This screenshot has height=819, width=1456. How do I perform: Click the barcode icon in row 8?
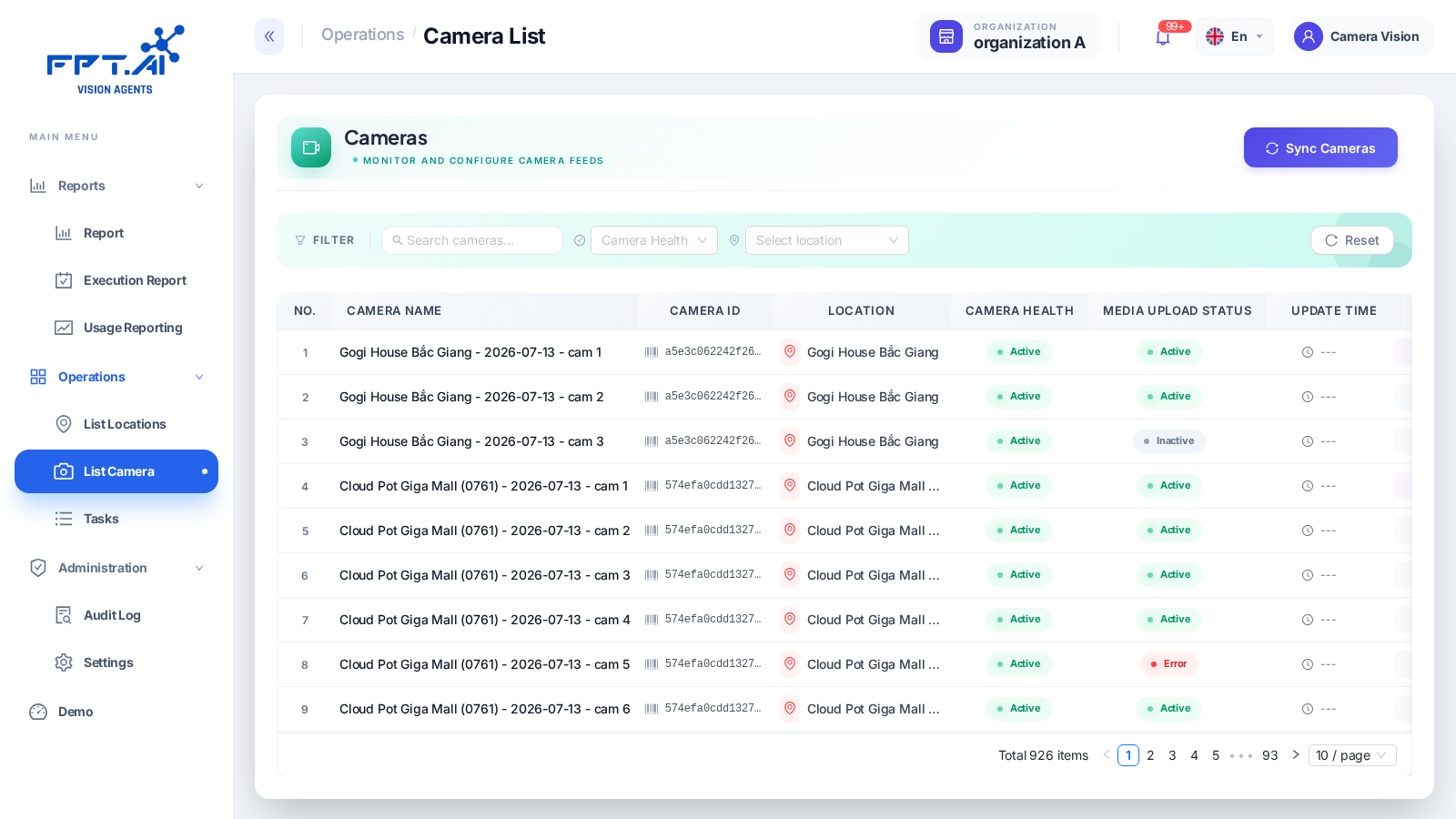(x=652, y=664)
